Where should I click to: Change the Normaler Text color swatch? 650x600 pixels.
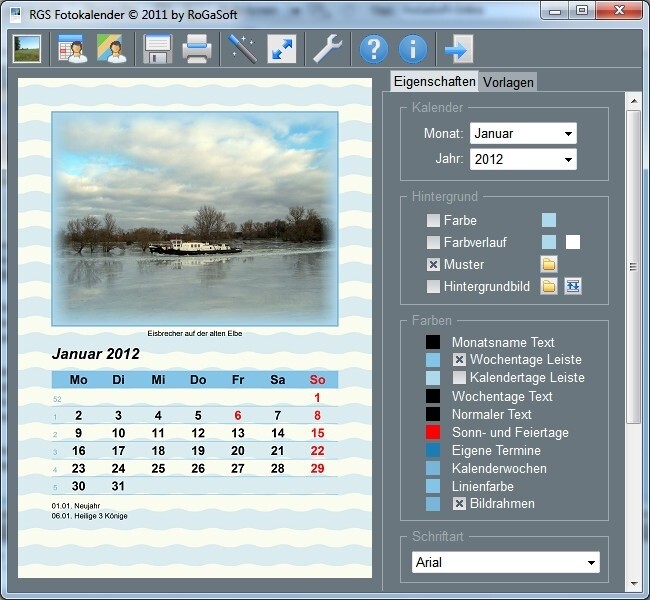point(433,414)
